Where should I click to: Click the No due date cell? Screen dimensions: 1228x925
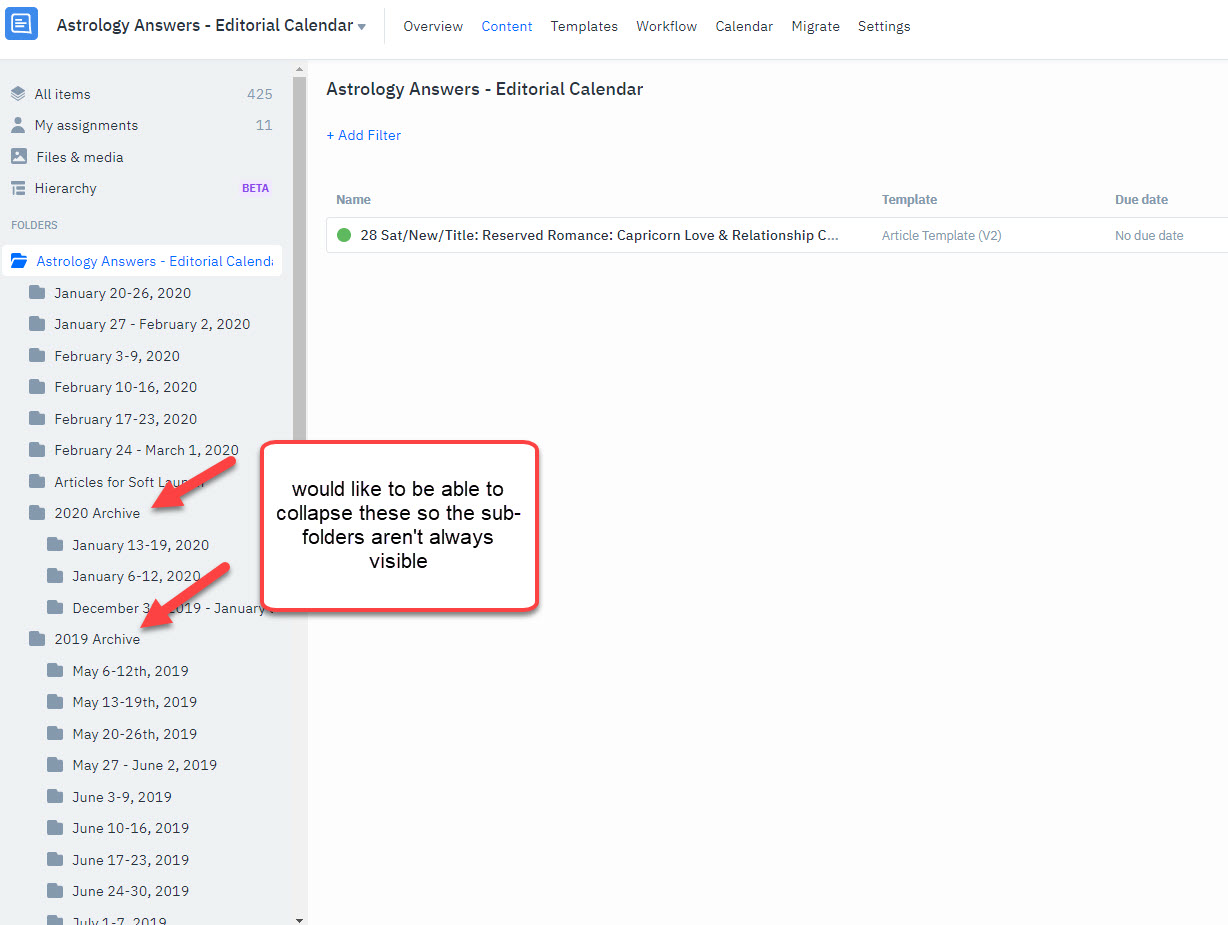click(1149, 236)
